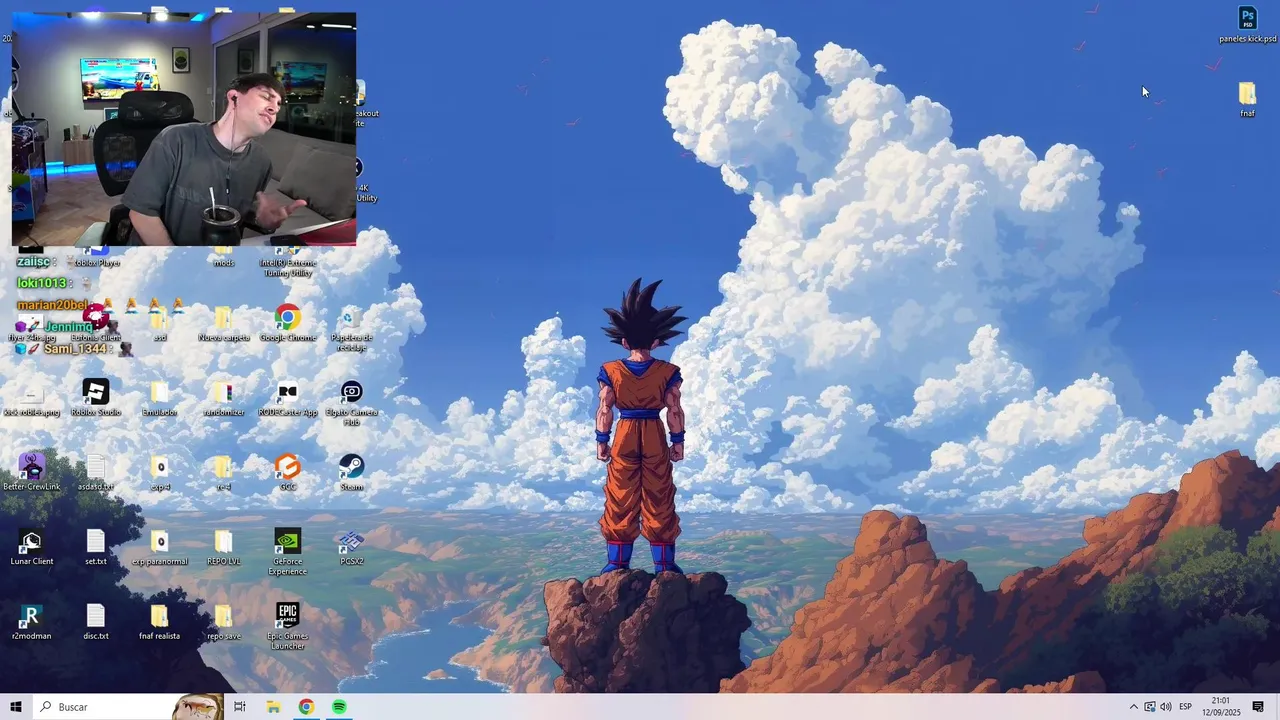Select the Nueva carpeta folder
Viewport: 1280px width, 720px height.
(x=223, y=324)
